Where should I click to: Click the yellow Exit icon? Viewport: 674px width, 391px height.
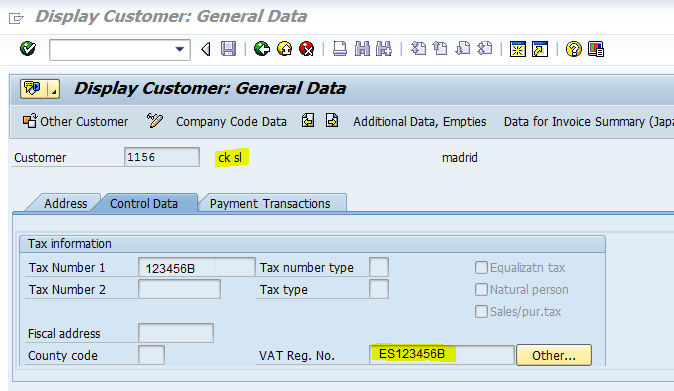(x=284, y=49)
